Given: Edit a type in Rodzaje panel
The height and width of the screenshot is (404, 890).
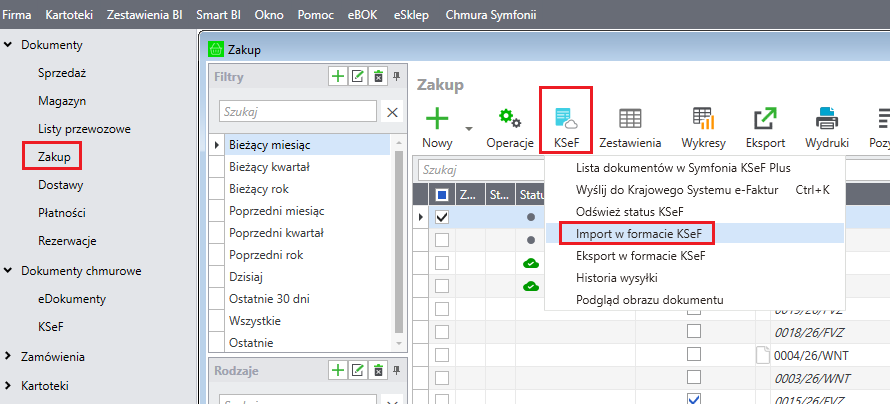Looking at the screenshot, I should click(x=358, y=370).
